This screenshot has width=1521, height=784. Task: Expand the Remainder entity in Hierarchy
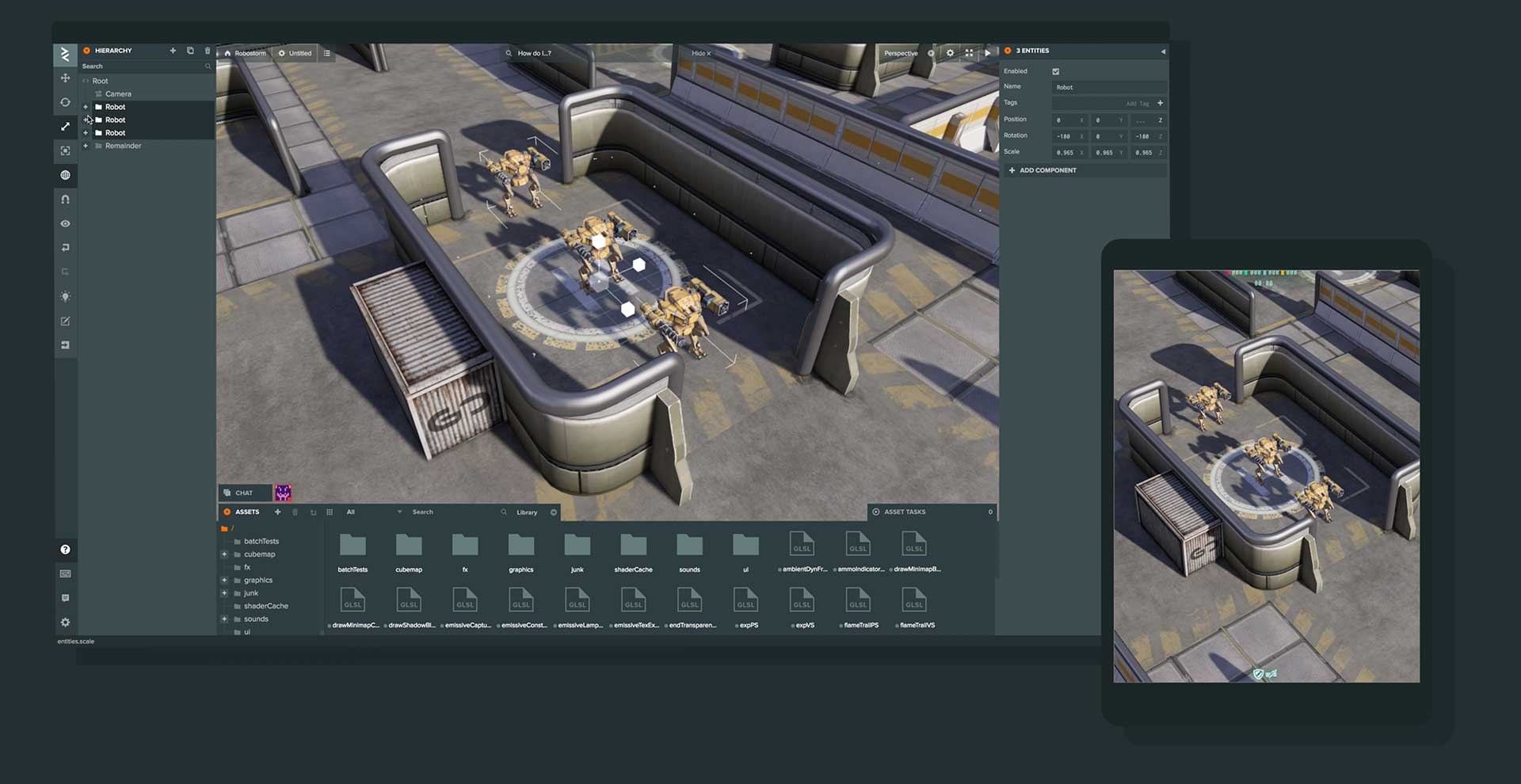tap(86, 146)
